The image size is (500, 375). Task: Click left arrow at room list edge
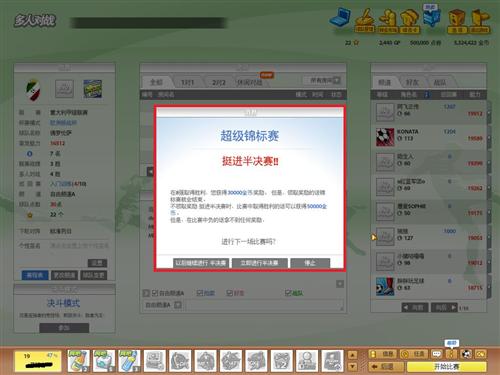[150, 172]
